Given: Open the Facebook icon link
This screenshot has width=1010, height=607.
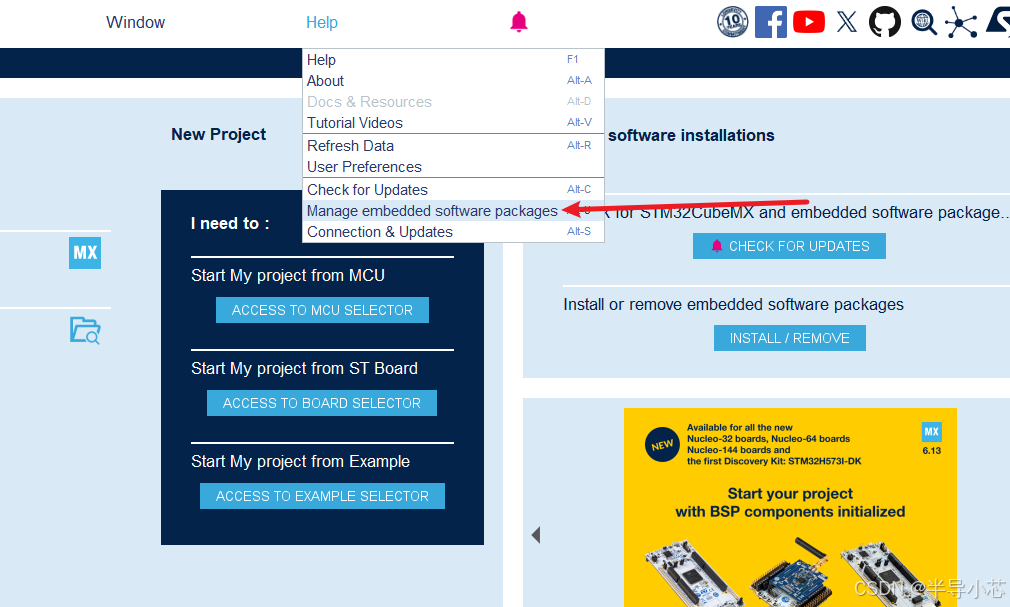Looking at the screenshot, I should [x=770, y=22].
